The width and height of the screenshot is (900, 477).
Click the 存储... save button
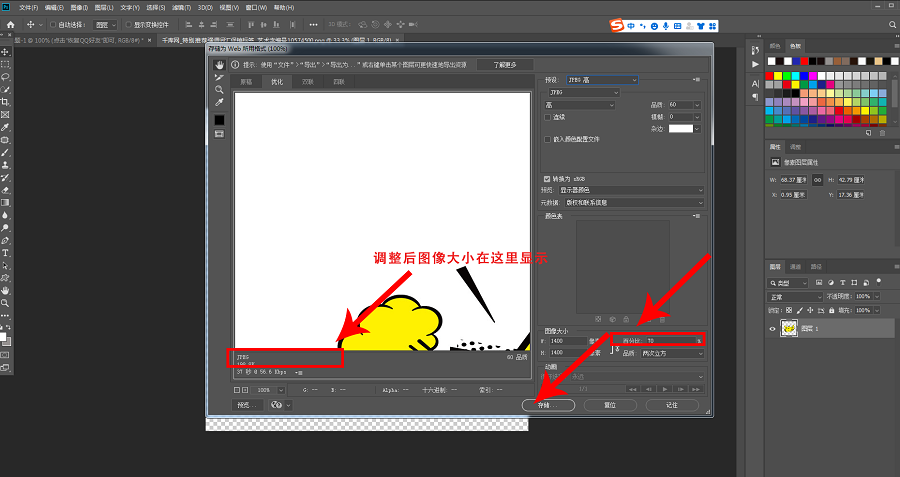click(548, 405)
